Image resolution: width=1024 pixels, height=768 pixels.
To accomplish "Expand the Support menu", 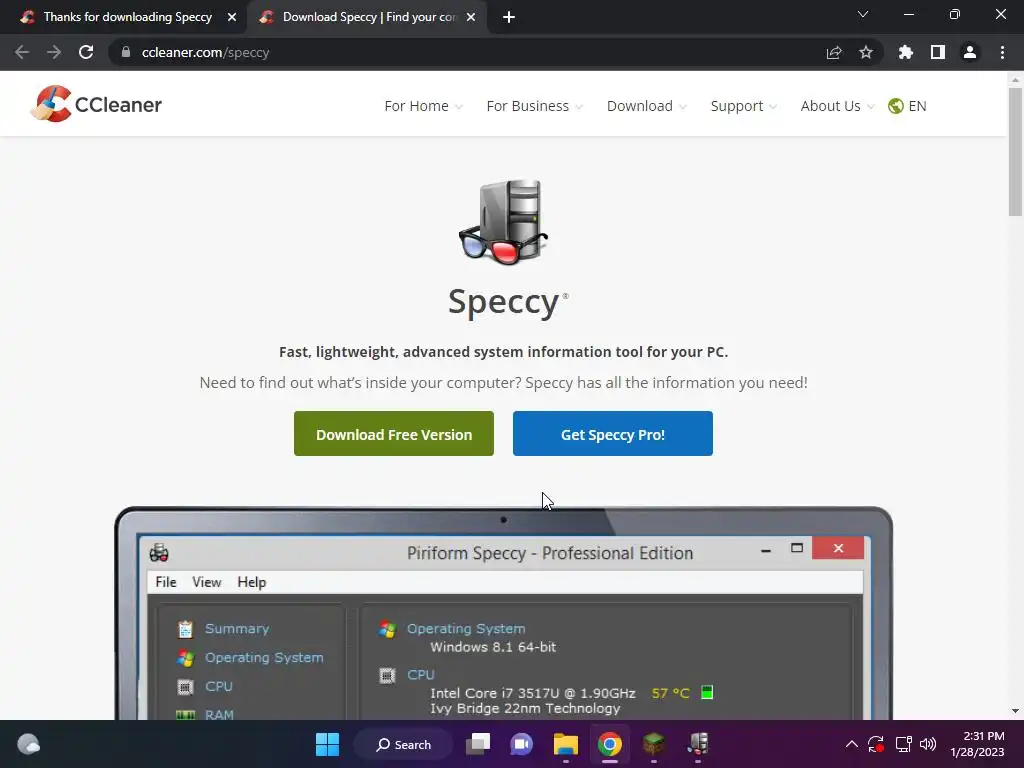I will point(743,106).
